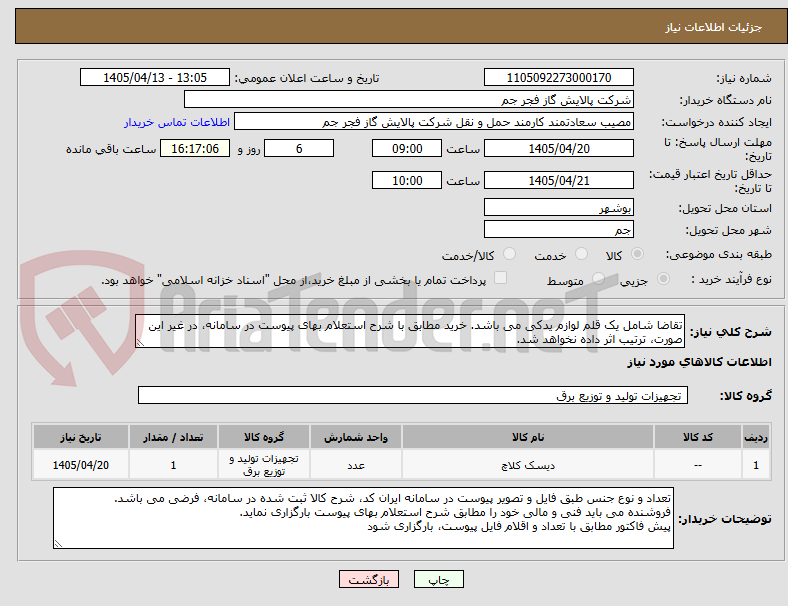Toggle اسناد خزانه اسلامی payment checkbox
The height and width of the screenshot is (606, 788).
coord(501,278)
